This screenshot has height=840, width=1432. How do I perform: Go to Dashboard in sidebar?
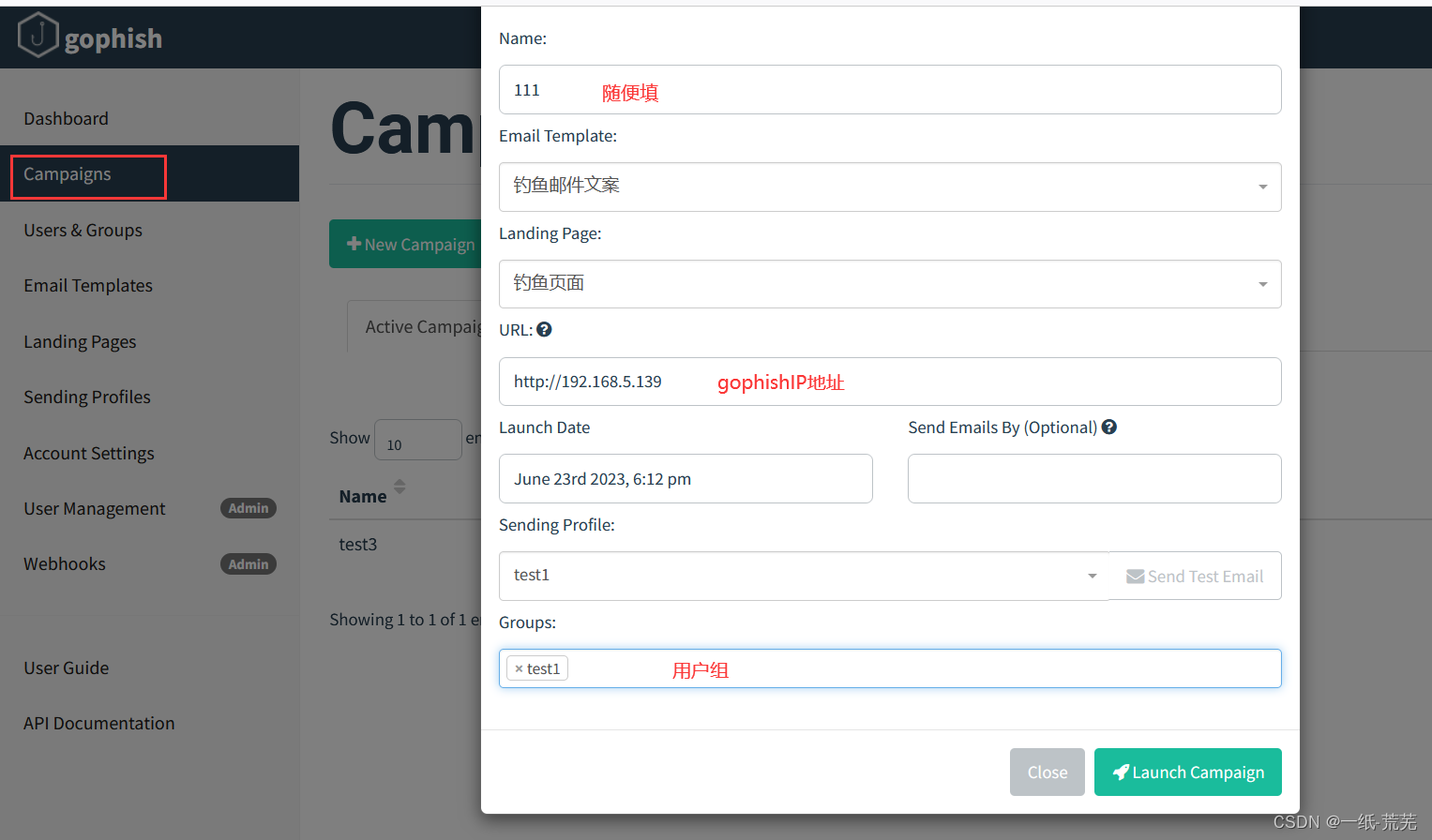pyautogui.click(x=66, y=118)
